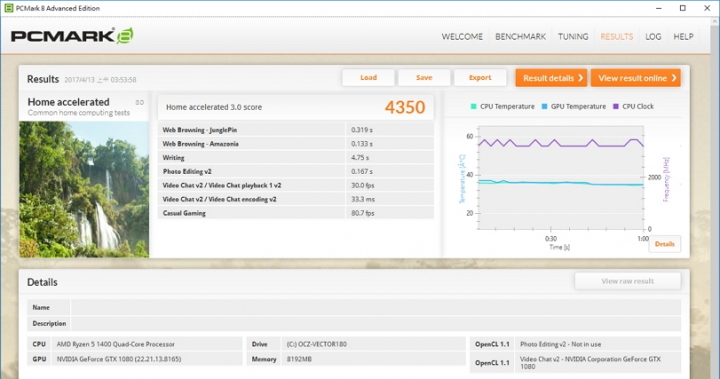720x379 pixels.
Task: Click the 30.0 fps value
Action: click(363, 186)
